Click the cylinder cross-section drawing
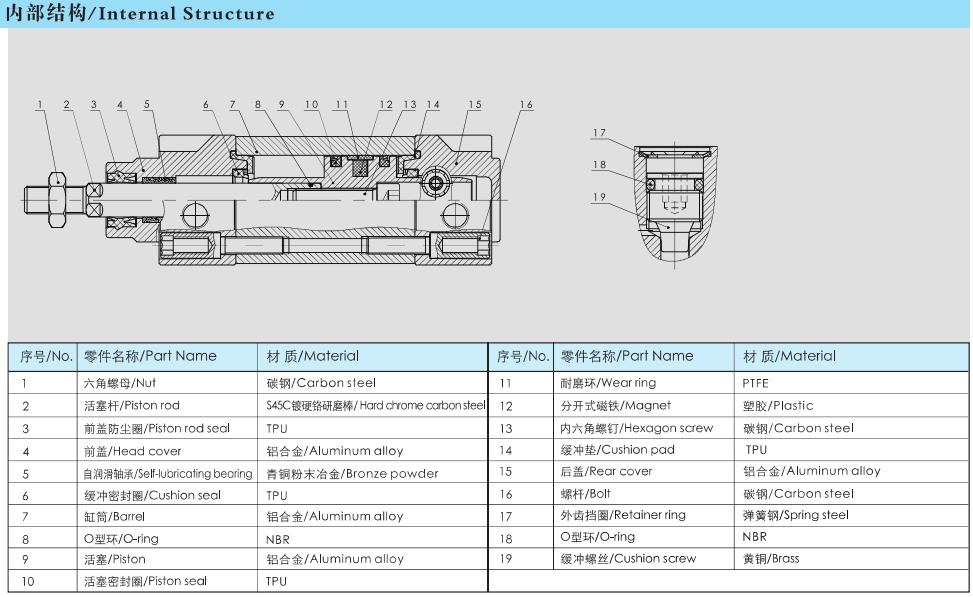This screenshot has width=973, height=597. coord(264,200)
